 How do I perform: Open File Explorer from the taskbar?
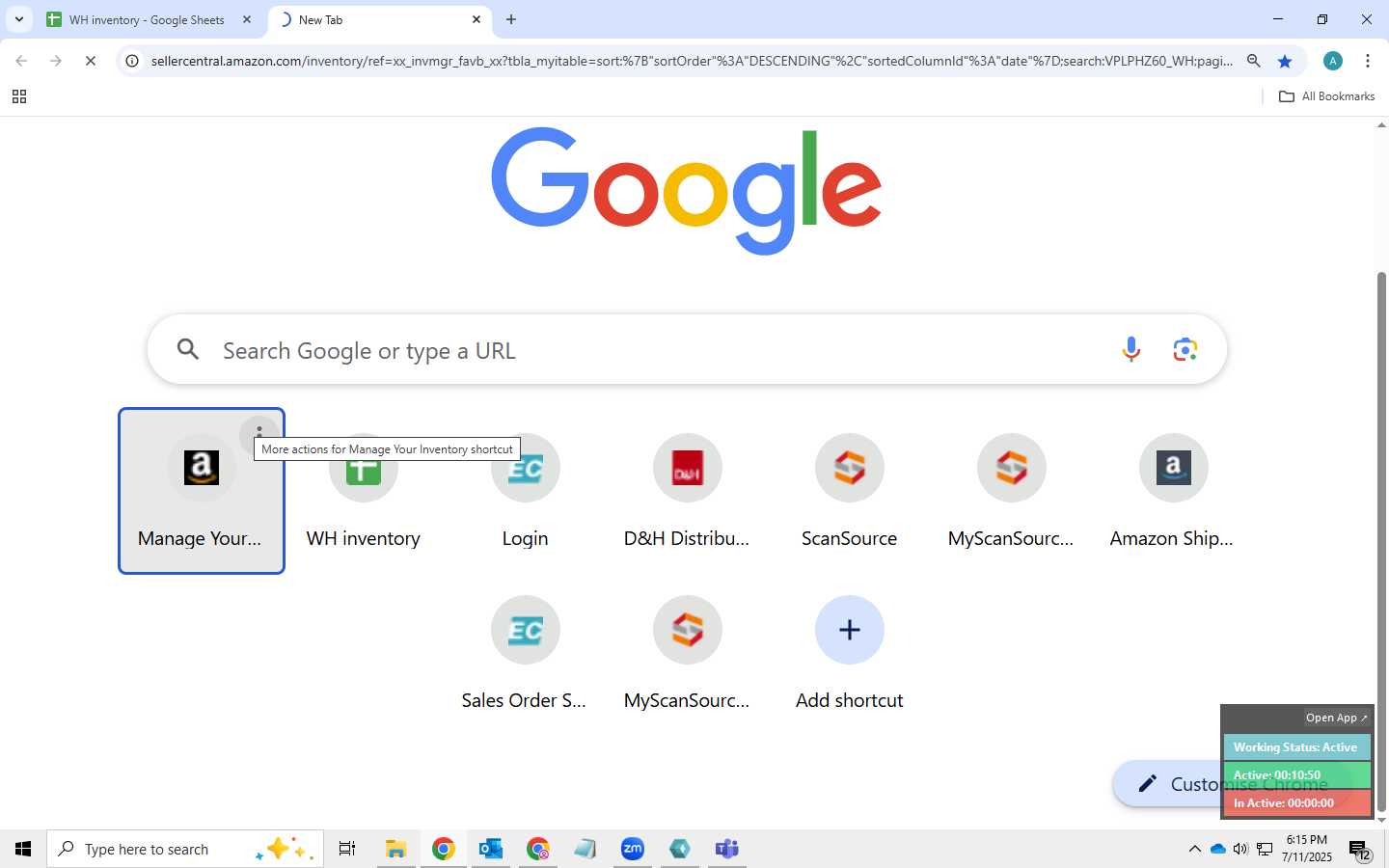pos(395,849)
